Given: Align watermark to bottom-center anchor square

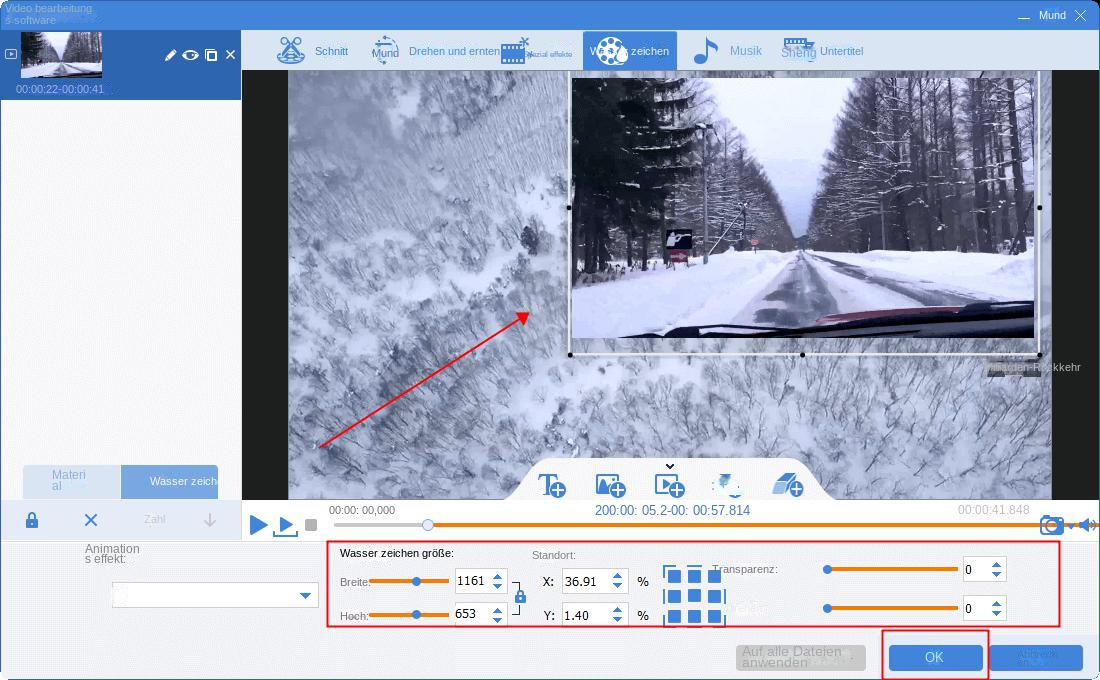Looking at the screenshot, I should pyautogui.click(x=694, y=616).
